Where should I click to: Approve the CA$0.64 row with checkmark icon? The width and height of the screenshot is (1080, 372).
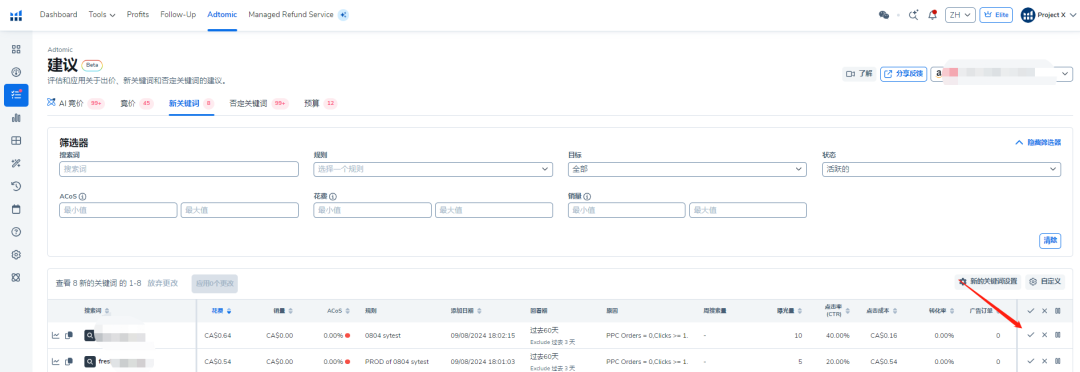click(1030, 335)
